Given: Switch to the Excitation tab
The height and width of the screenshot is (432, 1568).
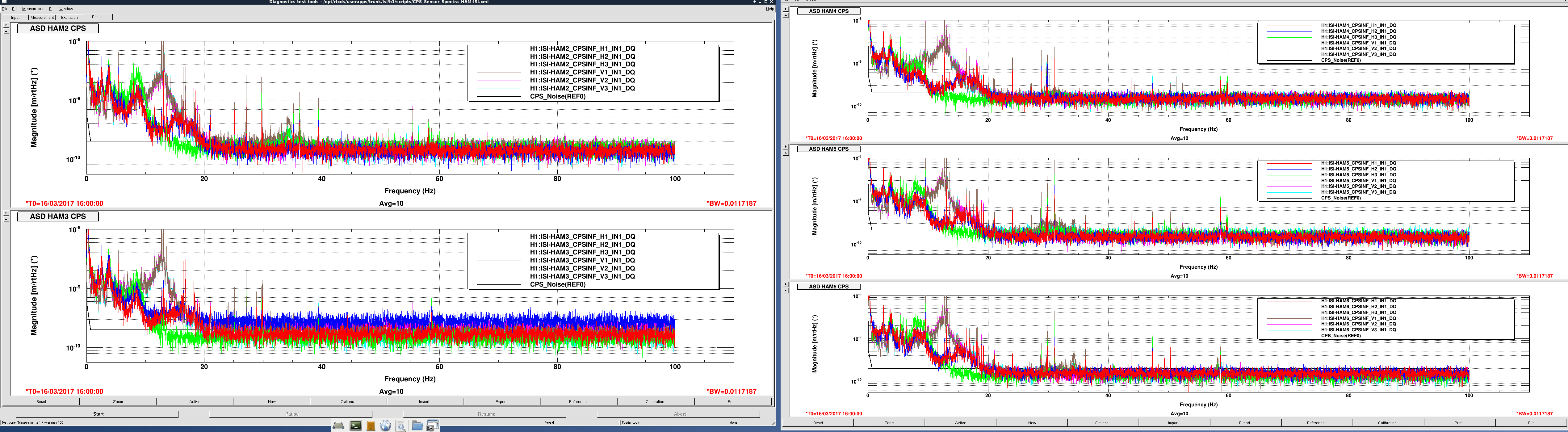Looking at the screenshot, I should tap(69, 17).
